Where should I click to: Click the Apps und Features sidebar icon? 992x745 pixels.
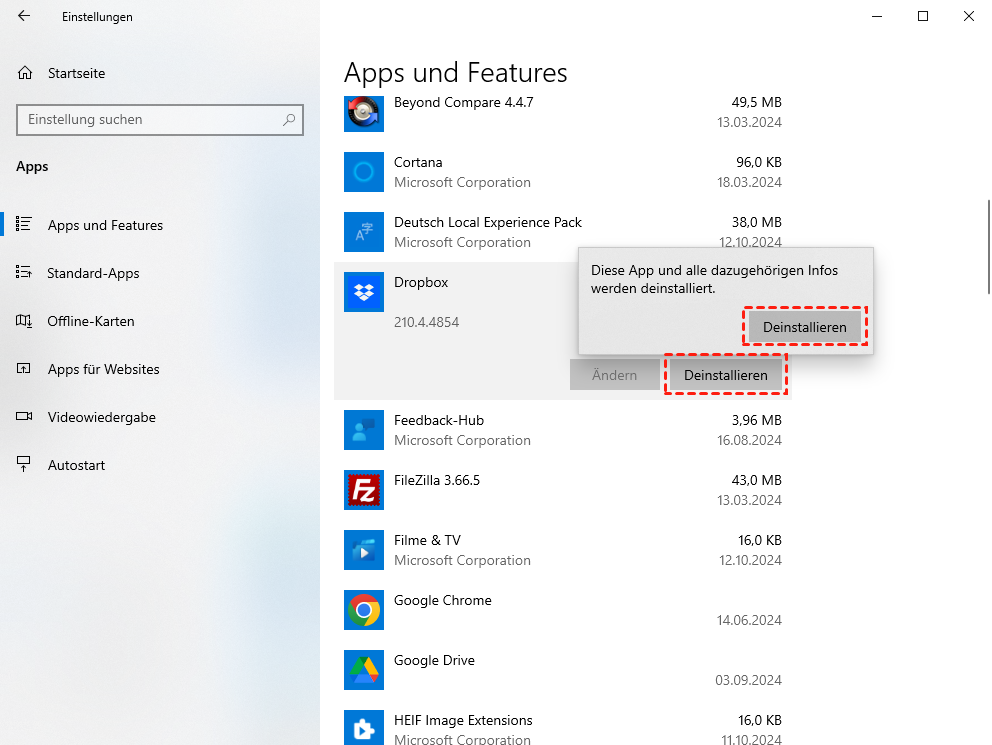click(x=23, y=224)
